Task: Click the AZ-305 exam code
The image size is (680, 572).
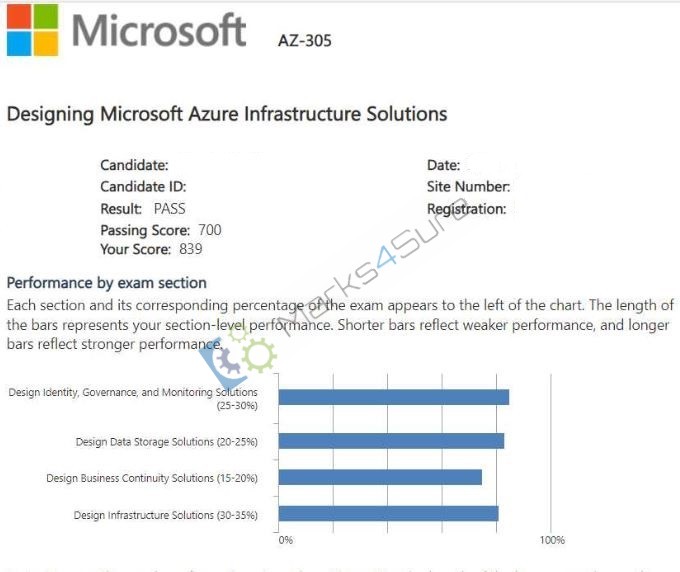Action: point(305,41)
